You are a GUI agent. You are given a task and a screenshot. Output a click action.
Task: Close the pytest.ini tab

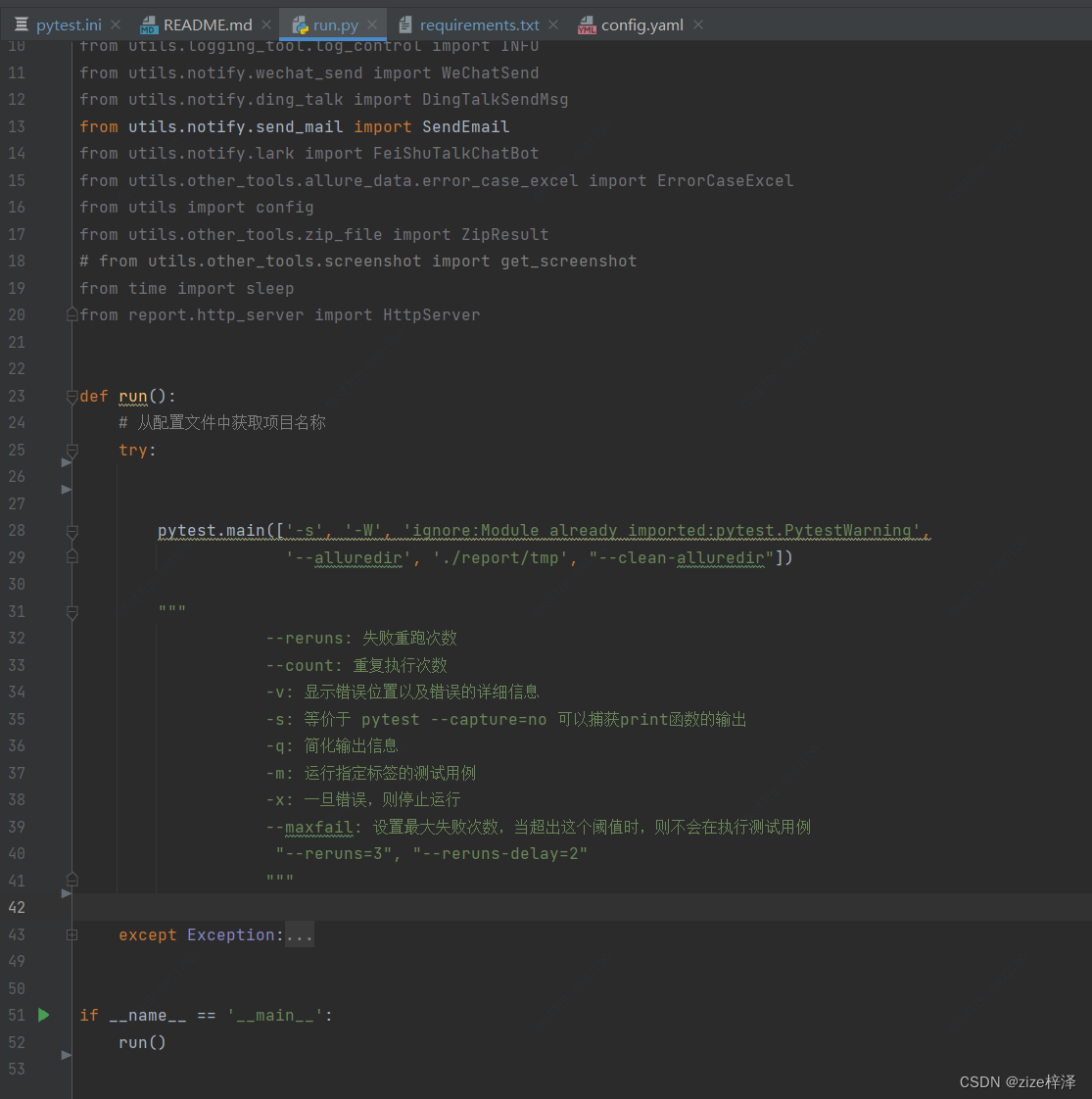coord(116,24)
